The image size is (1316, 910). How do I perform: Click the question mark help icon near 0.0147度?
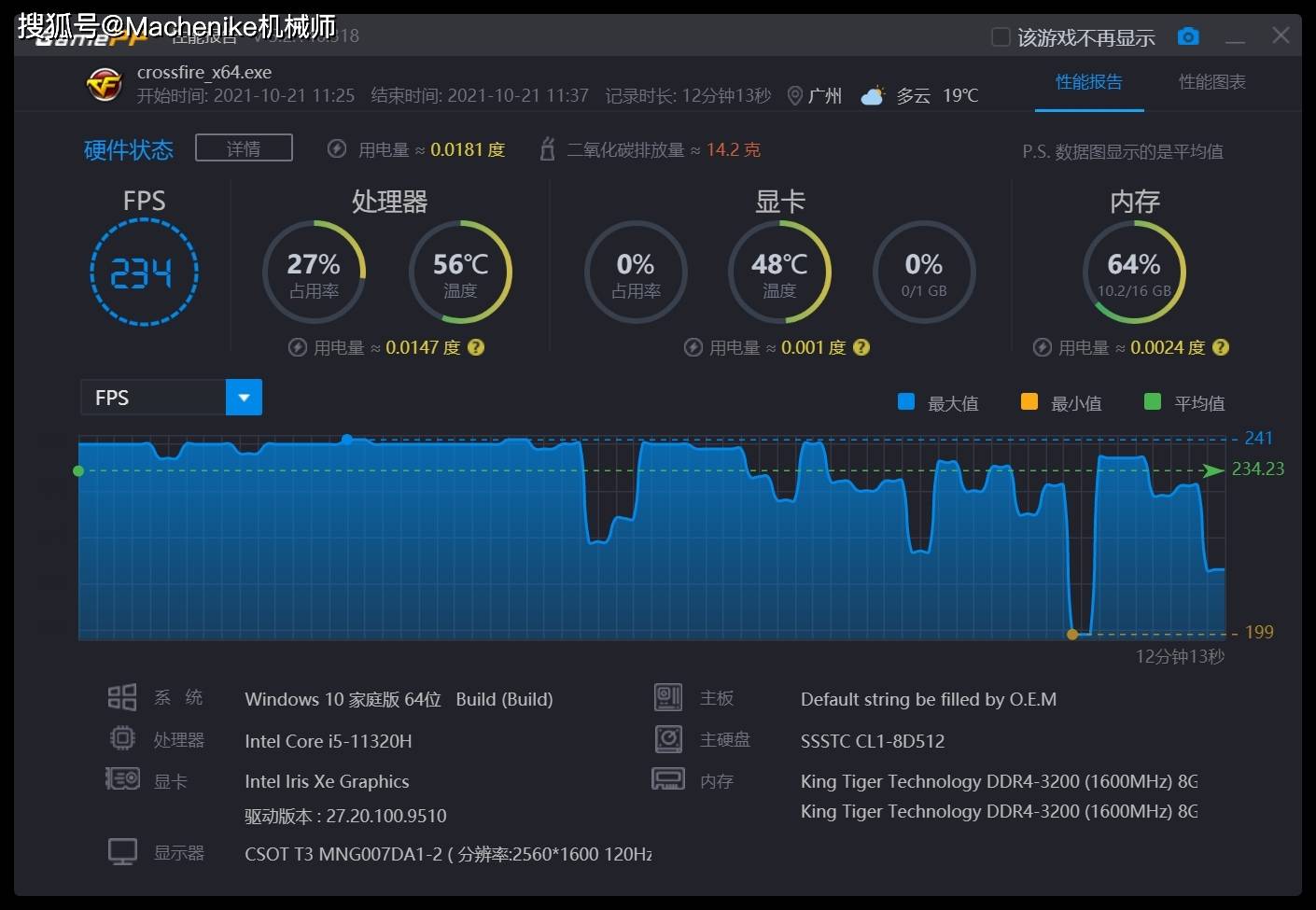pos(475,346)
